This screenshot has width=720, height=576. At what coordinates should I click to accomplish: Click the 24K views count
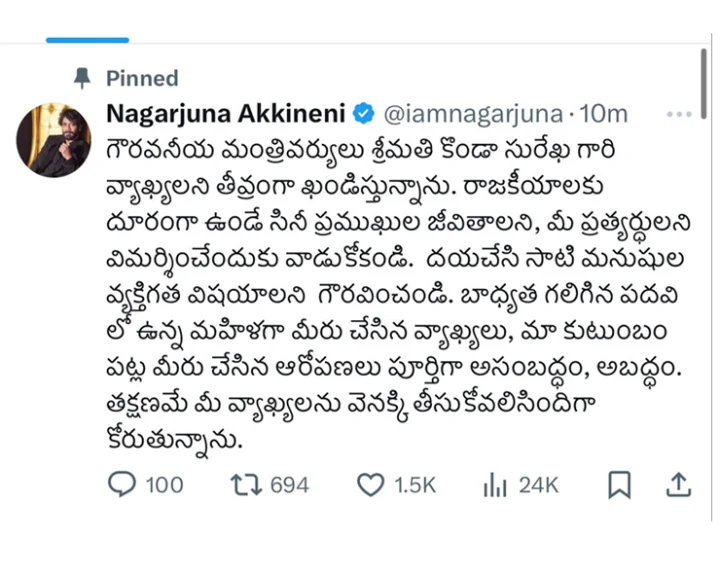[538, 485]
